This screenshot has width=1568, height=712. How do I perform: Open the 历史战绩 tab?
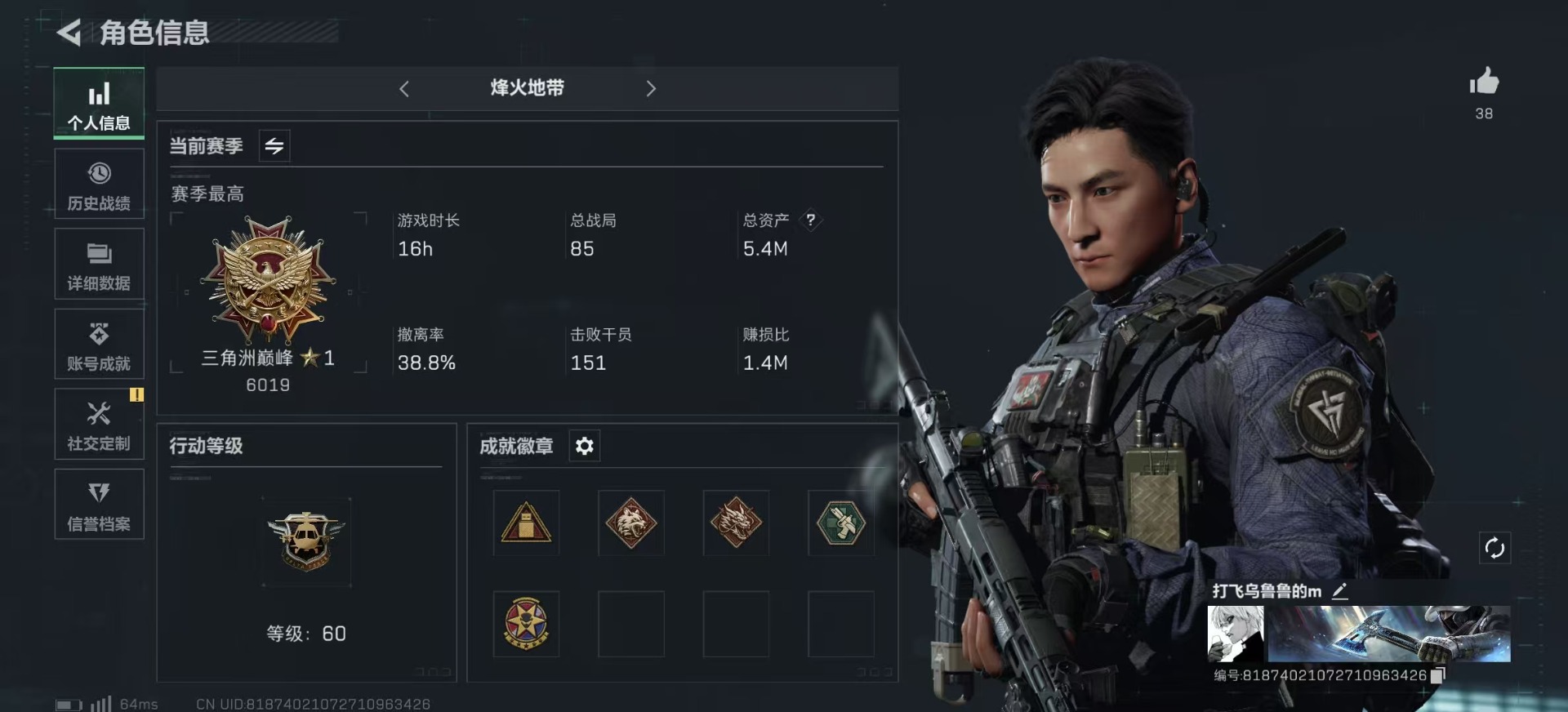(x=99, y=185)
